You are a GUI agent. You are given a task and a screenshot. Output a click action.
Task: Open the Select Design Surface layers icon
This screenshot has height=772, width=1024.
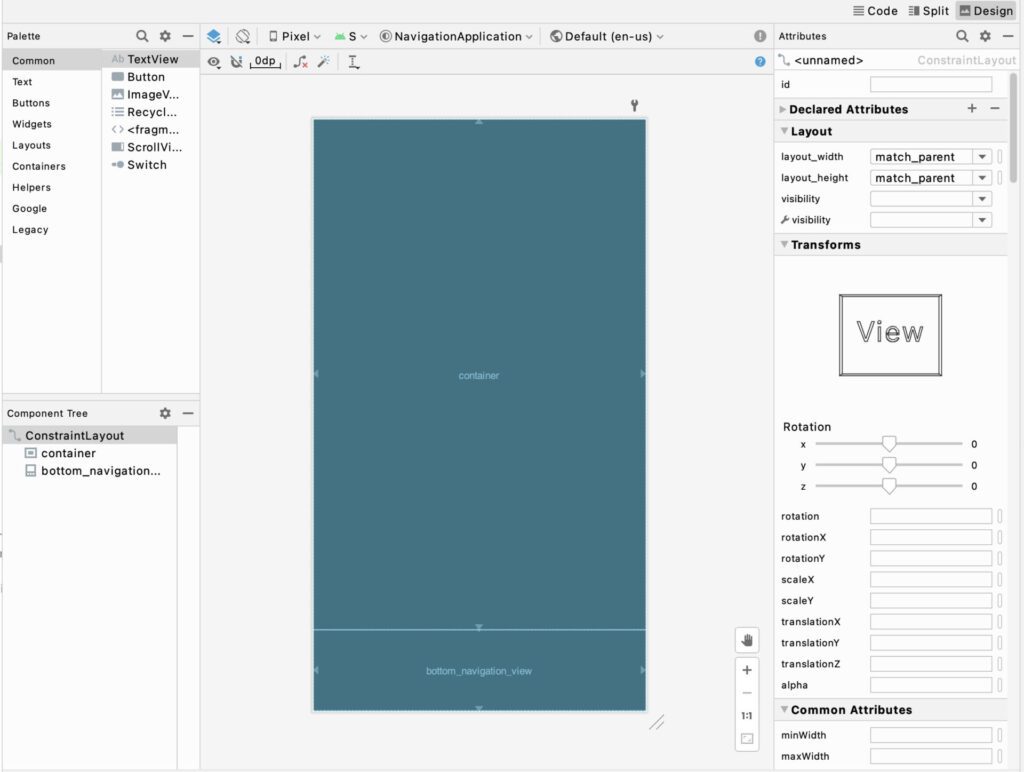pyautogui.click(x=214, y=36)
